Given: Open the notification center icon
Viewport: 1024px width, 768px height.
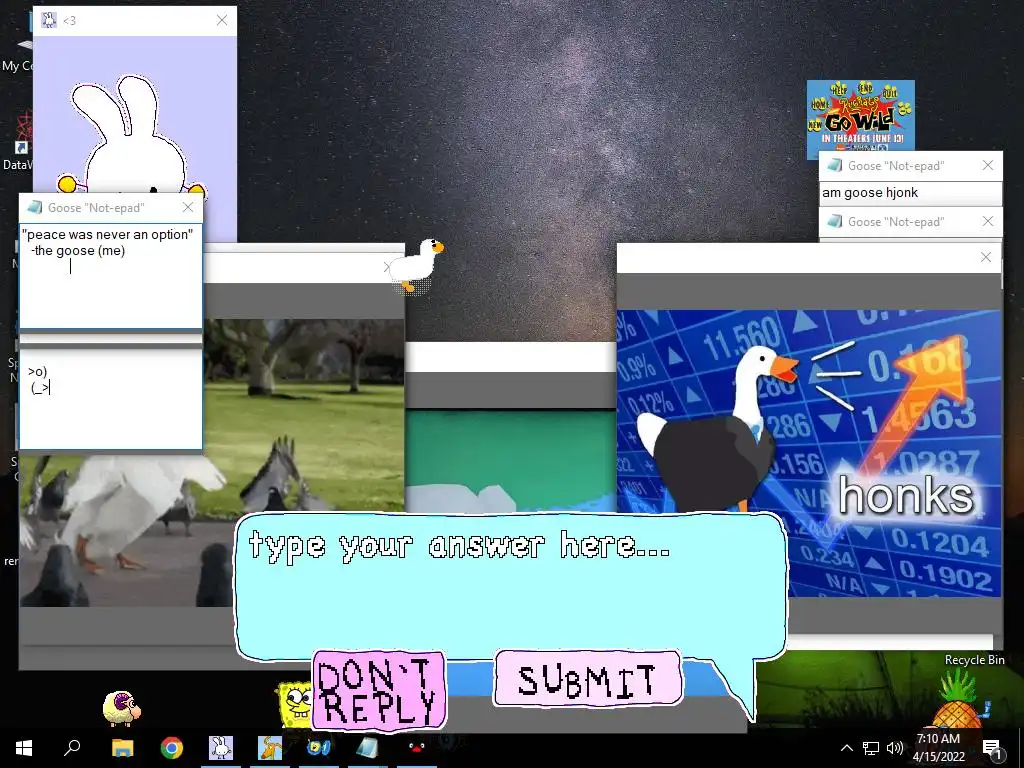Looking at the screenshot, I should (992, 748).
